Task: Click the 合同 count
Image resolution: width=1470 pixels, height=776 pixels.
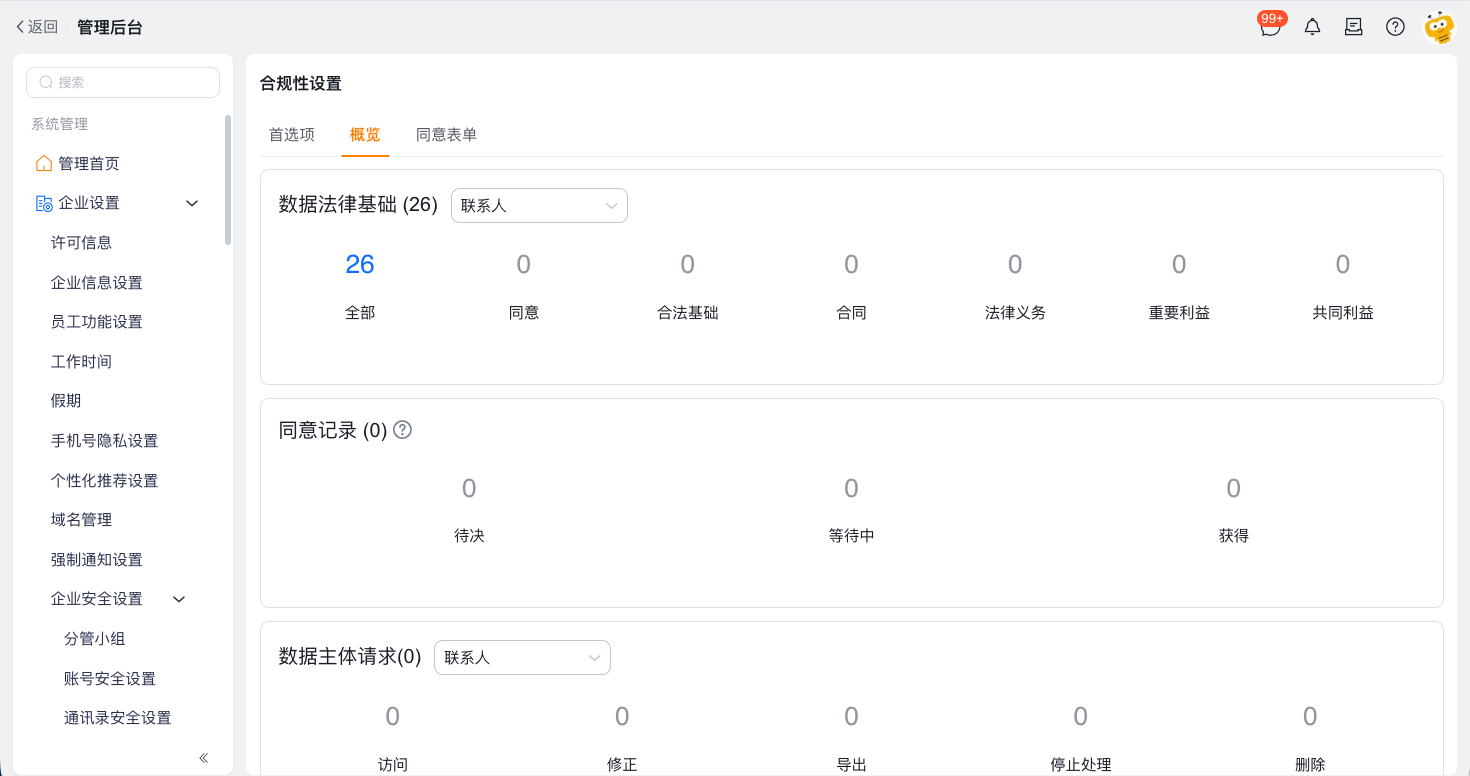Action: click(851, 264)
